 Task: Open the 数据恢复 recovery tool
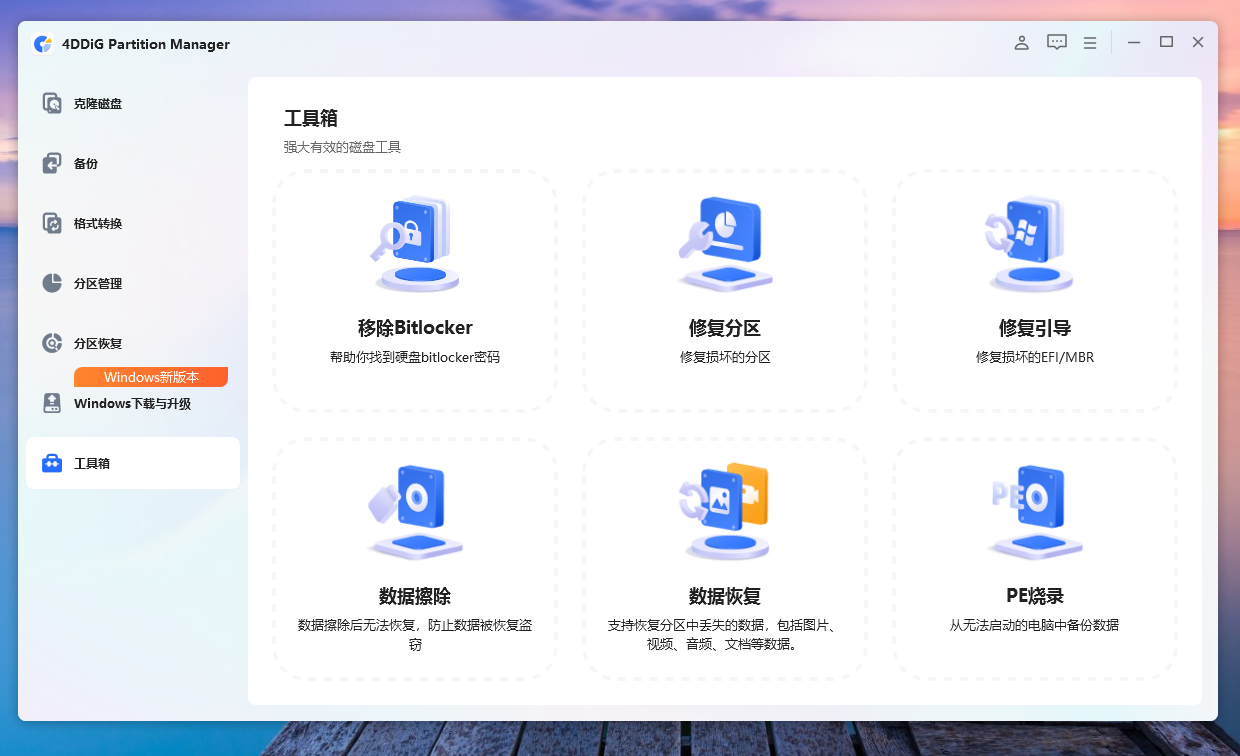[725, 560]
